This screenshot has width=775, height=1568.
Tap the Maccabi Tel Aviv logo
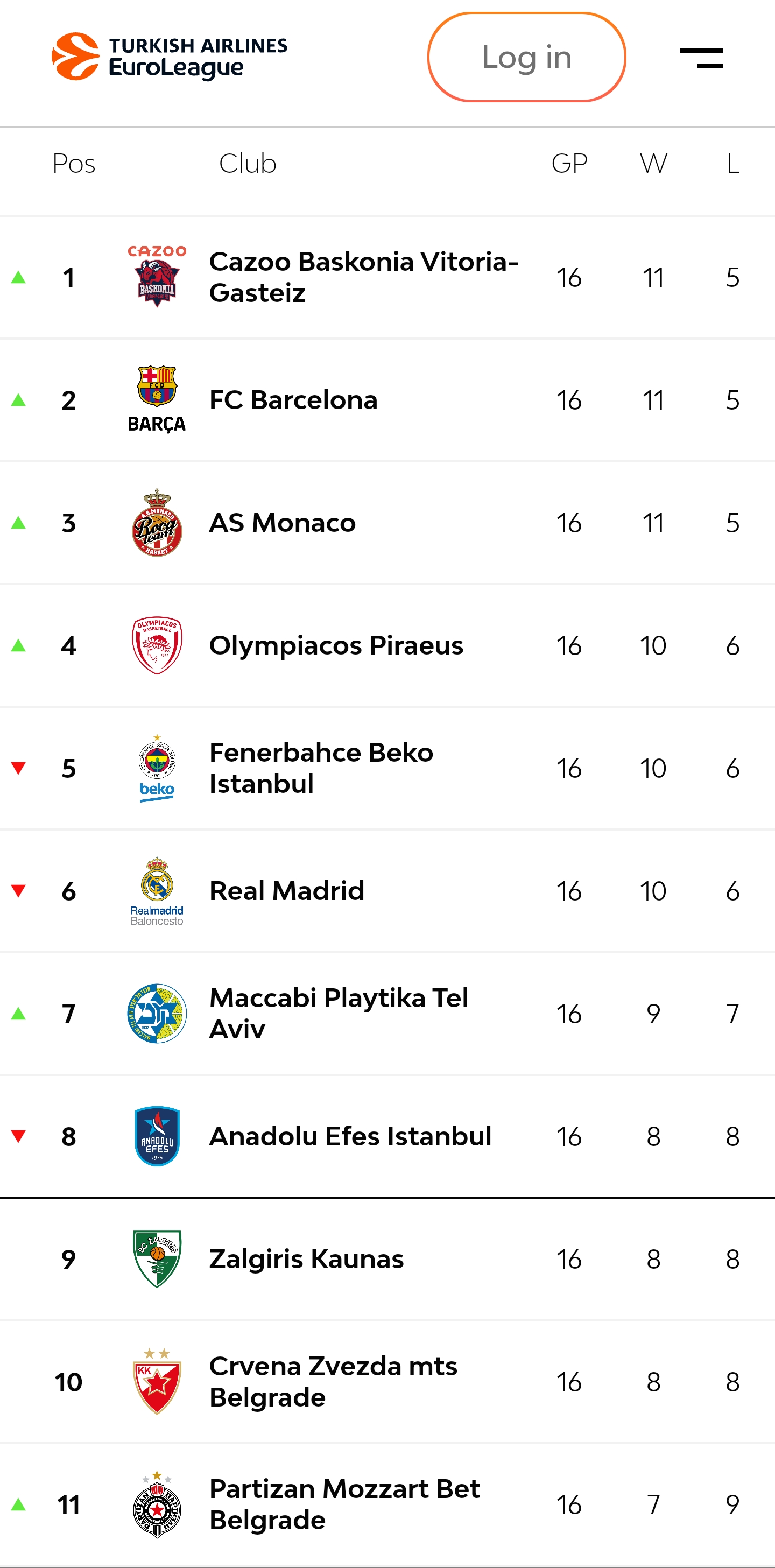pyautogui.click(x=157, y=1014)
